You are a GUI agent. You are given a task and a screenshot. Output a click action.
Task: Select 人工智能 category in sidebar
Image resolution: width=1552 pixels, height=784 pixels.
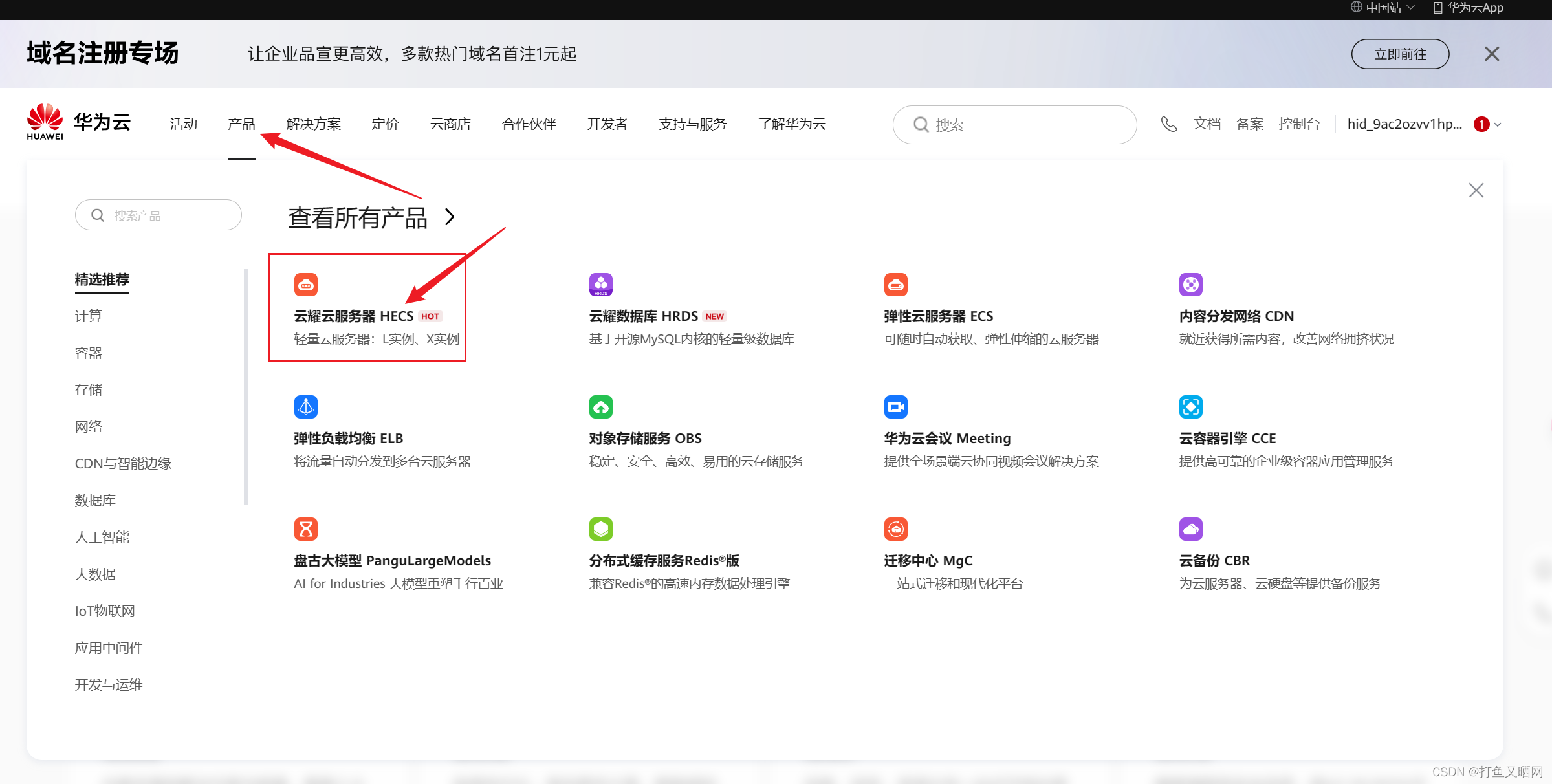102,538
